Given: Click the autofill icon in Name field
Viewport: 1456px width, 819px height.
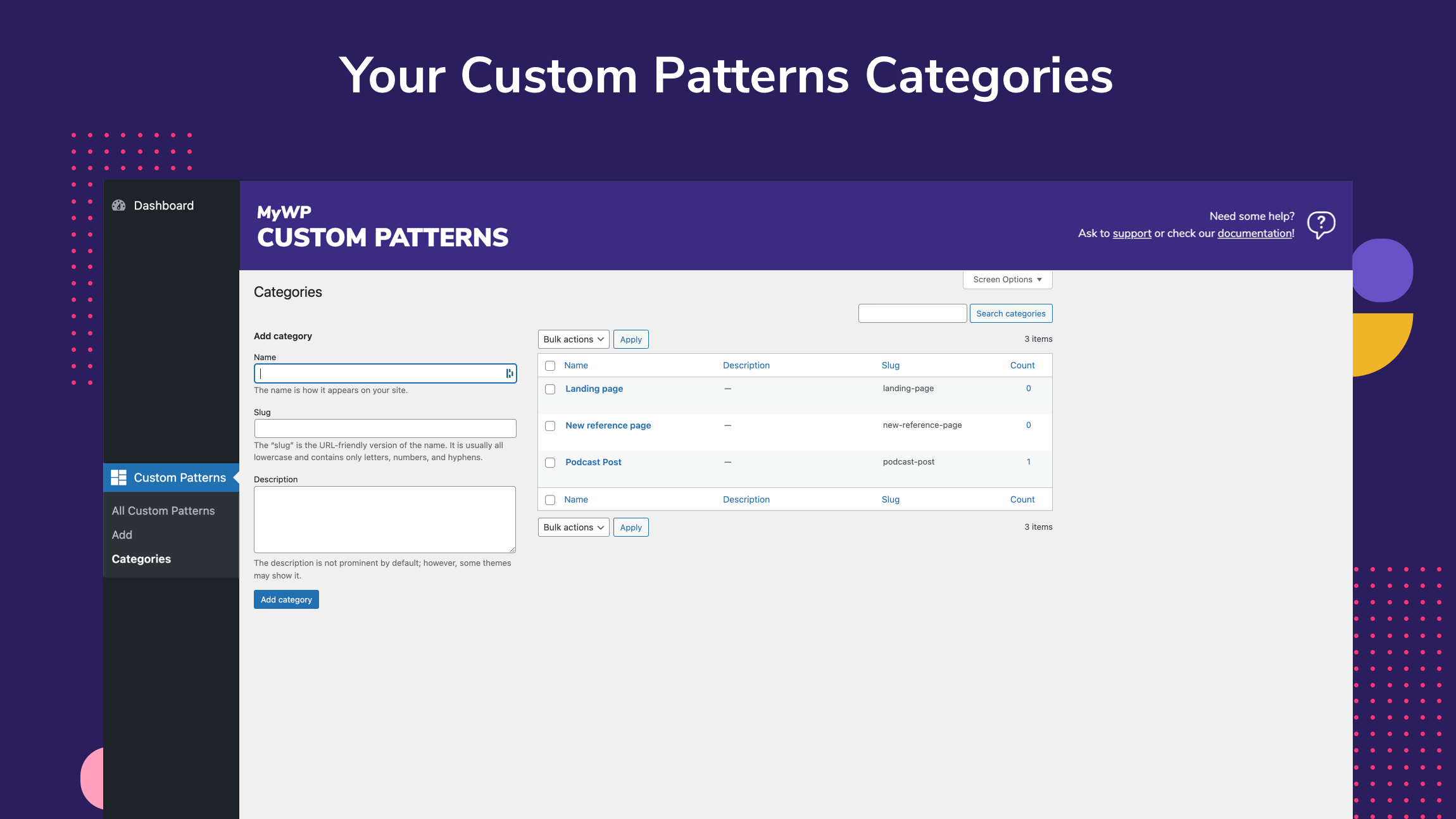Looking at the screenshot, I should [509, 373].
